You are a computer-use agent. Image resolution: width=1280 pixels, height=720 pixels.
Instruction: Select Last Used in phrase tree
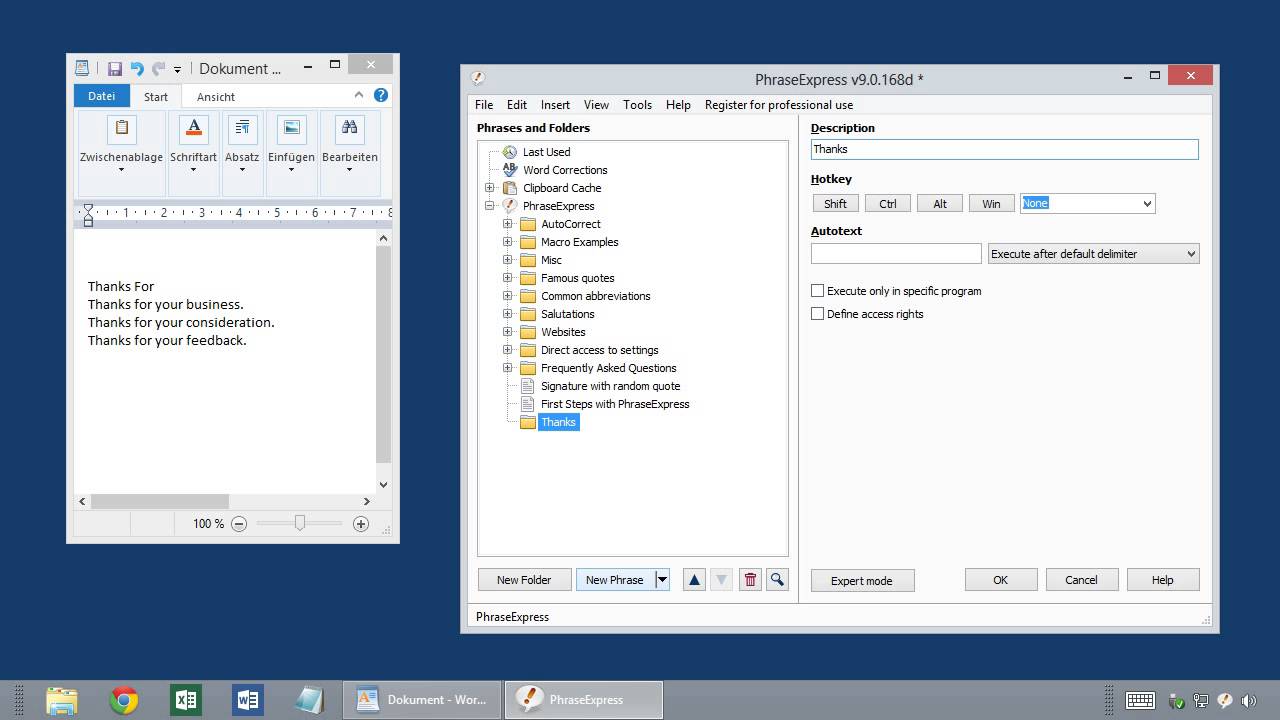[x=546, y=152]
